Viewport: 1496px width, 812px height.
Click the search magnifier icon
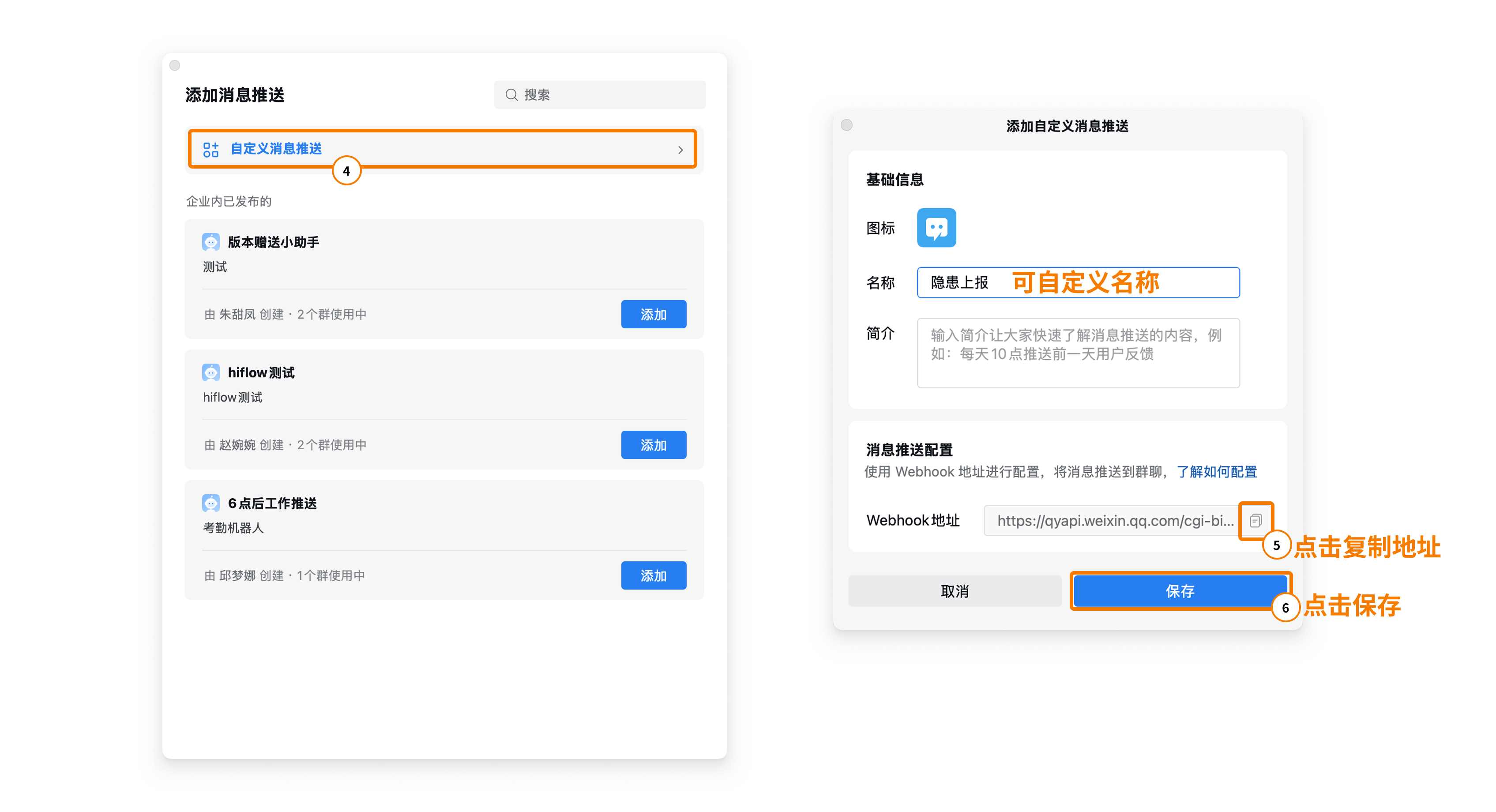click(511, 95)
